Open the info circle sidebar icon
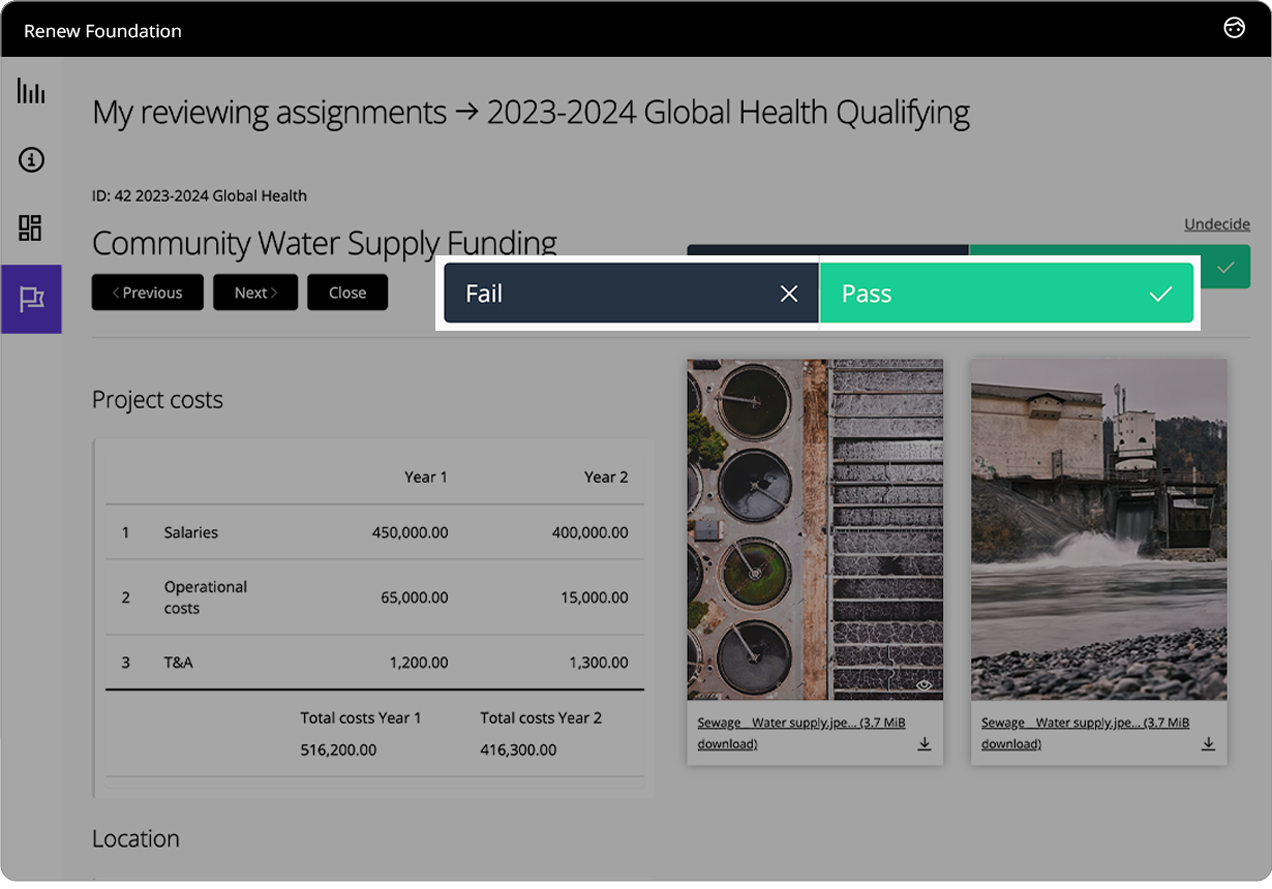This screenshot has height=889, width=1272. pyautogui.click(x=31, y=160)
